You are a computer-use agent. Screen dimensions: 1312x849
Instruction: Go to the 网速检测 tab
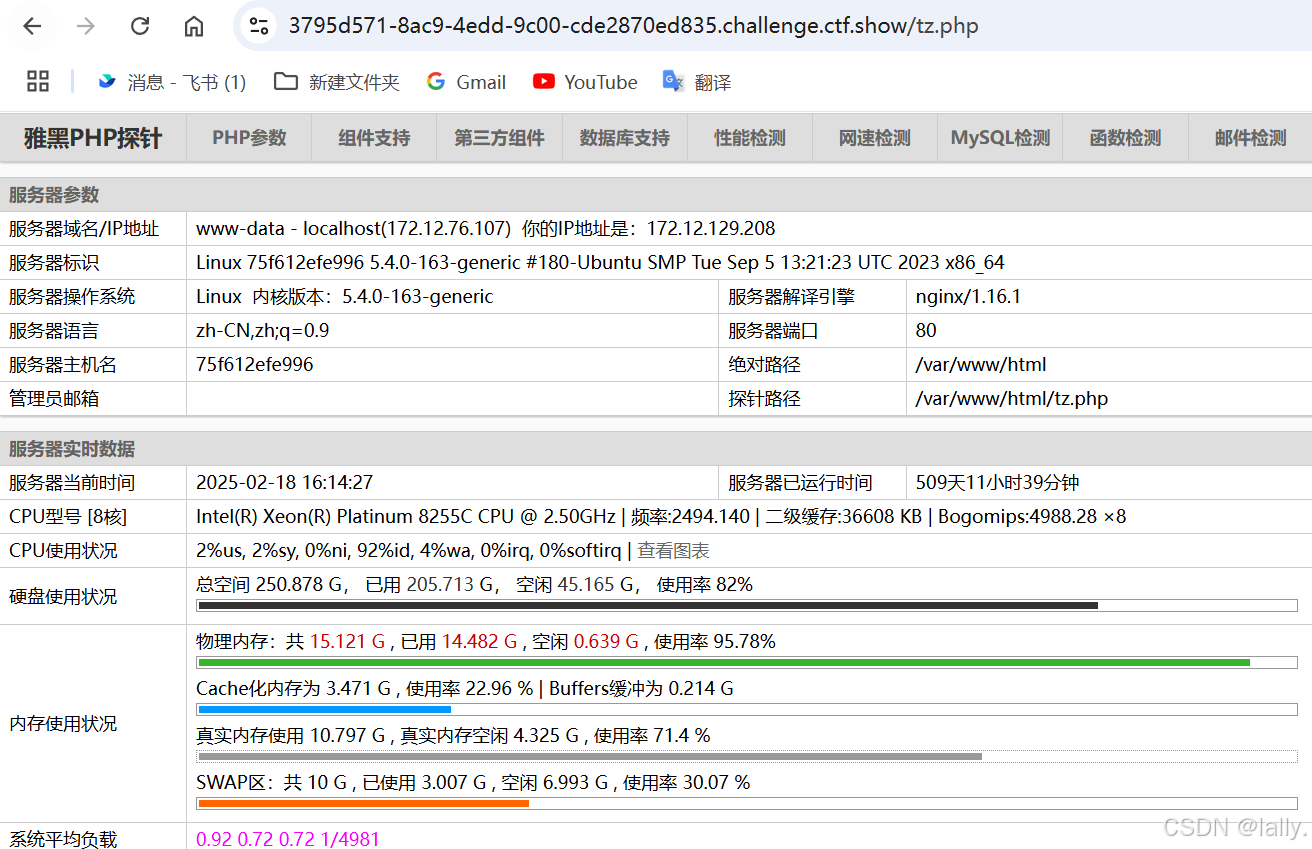coord(875,138)
